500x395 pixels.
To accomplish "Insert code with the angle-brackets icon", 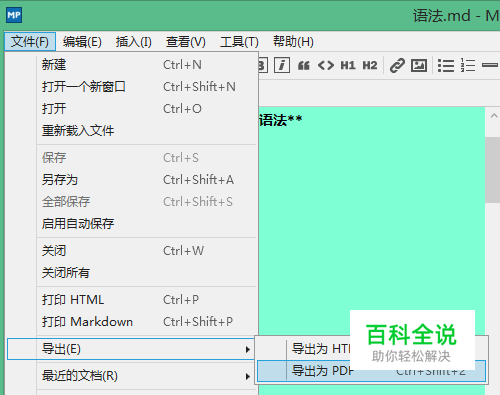I will coord(326,65).
